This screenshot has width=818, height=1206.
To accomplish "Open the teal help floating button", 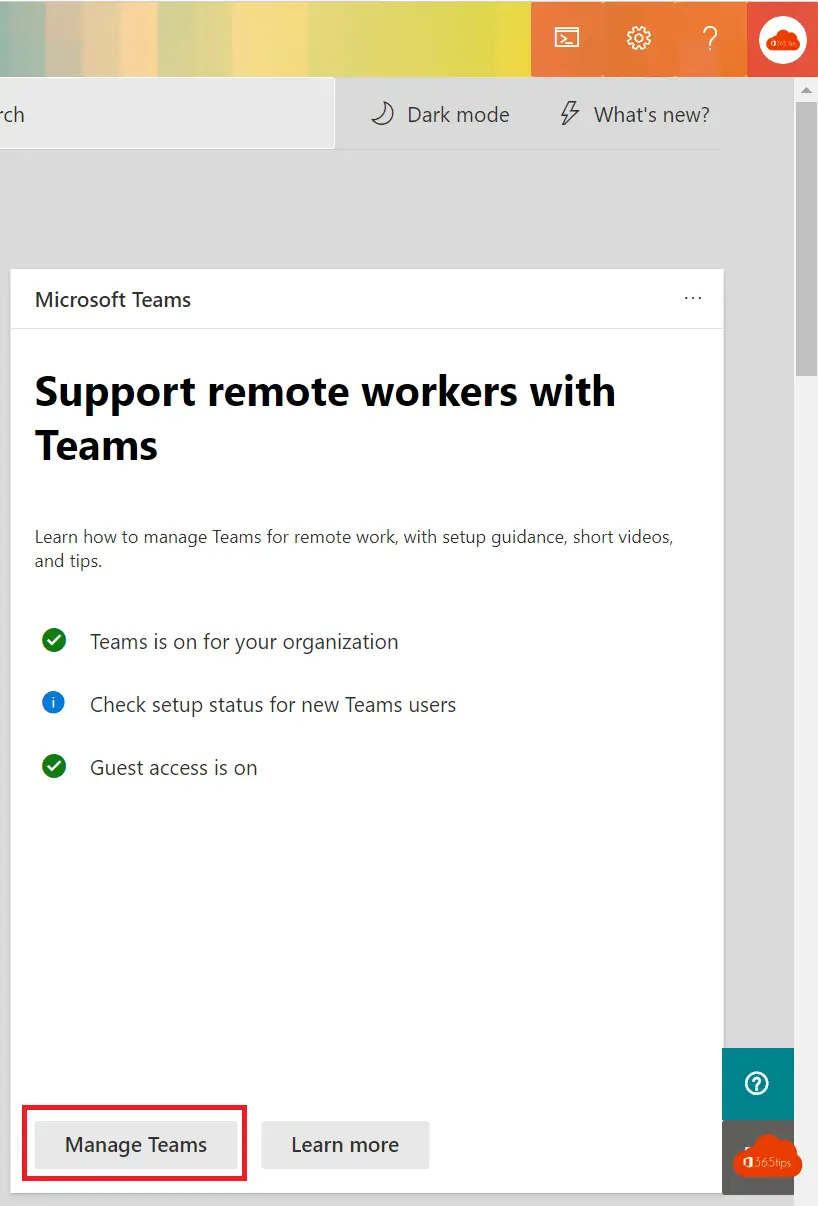I will tap(757, 1084).
